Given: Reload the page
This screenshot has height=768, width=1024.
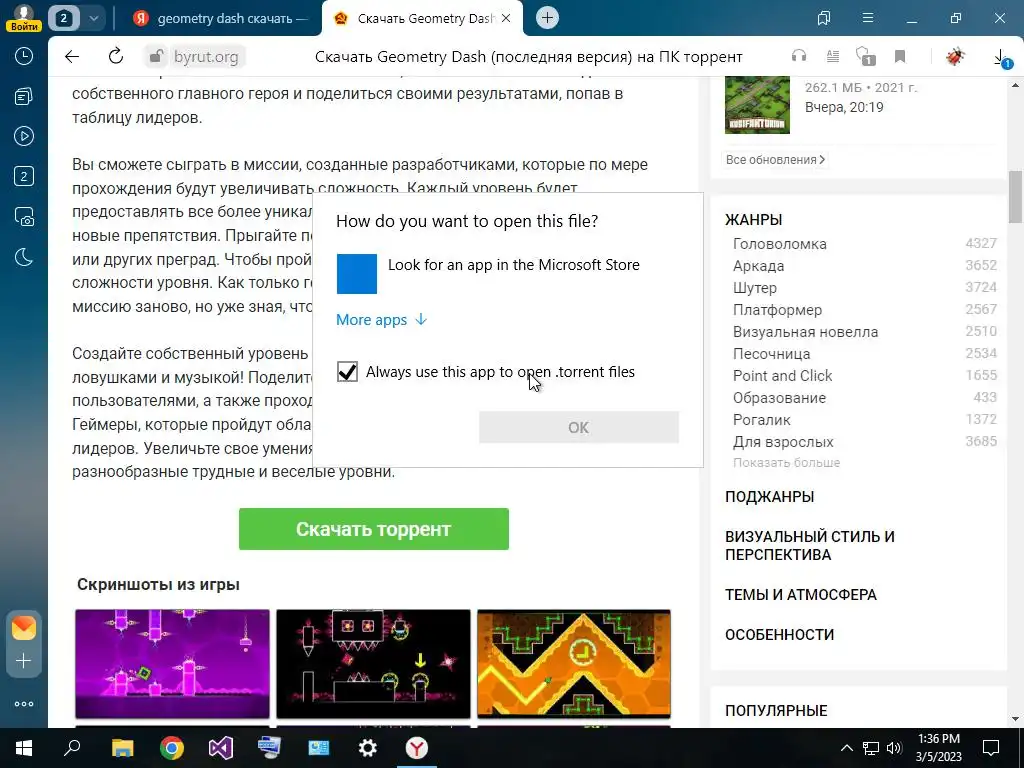Looking at the screenshot, I should pyautogui.click(x=116, y=57).
